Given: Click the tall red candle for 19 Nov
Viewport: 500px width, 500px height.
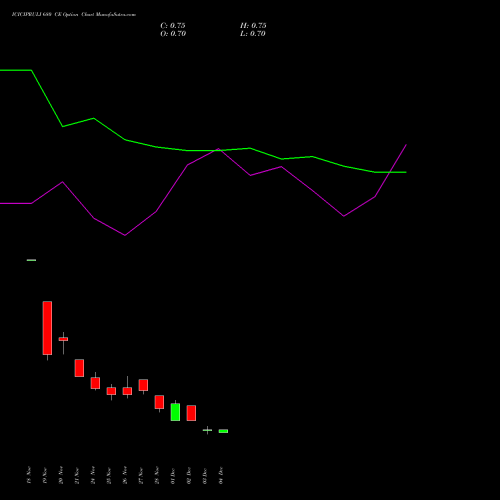Looking at the screenshot, I should (47, 328).
